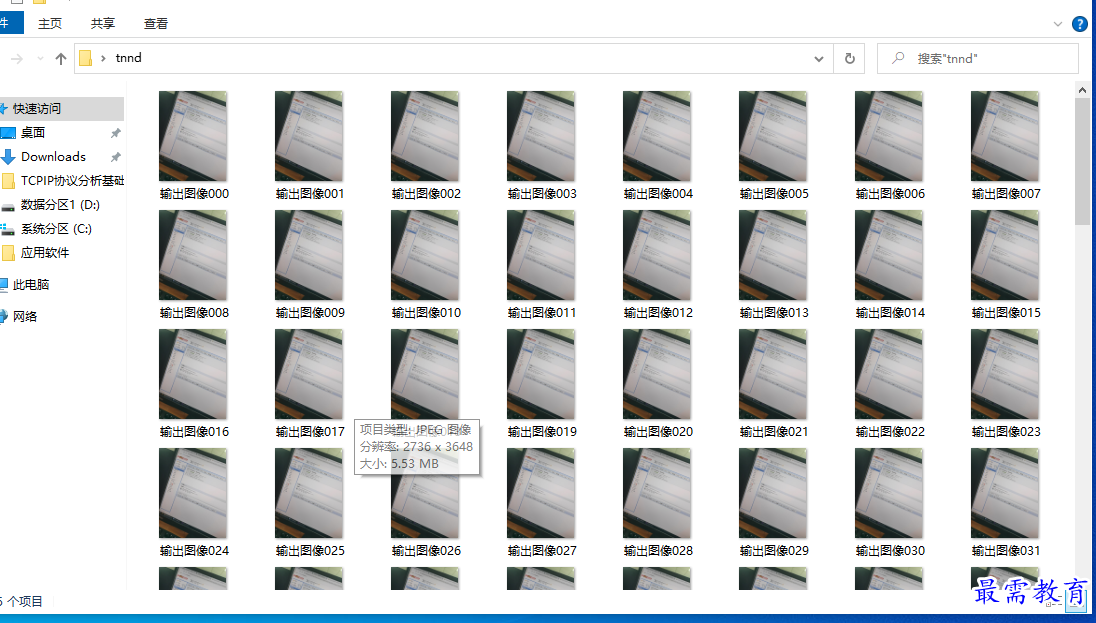The height and width of the screenshot is (623, 1096).
Task: Select 此电脑 in navigation pane
Action: [x=31, y=285]
